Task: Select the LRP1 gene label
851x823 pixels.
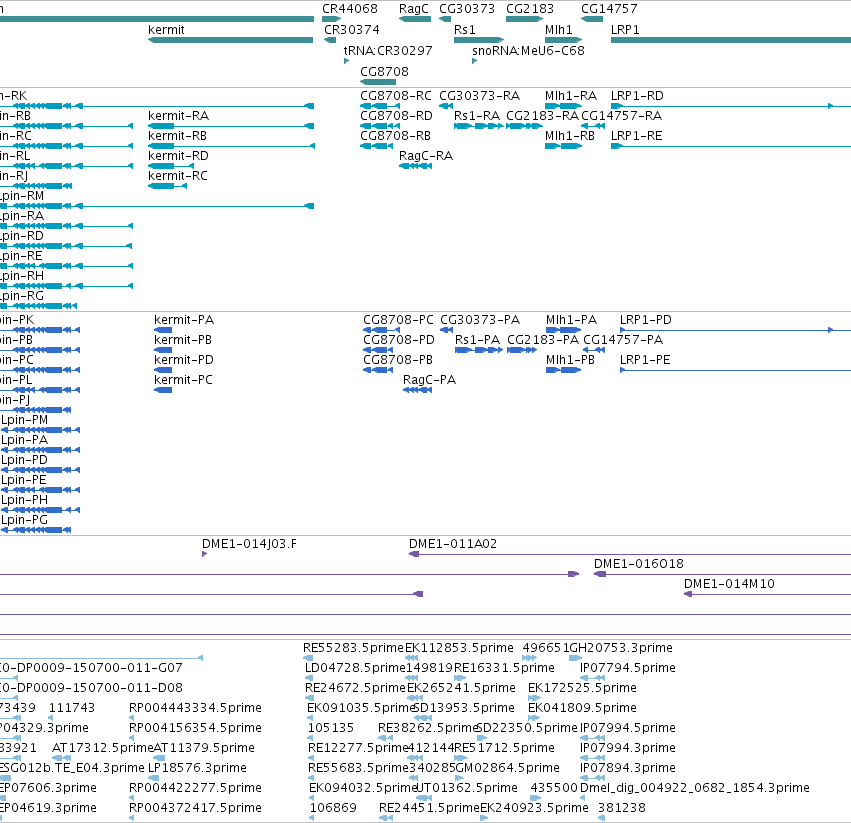Action: point(625,30)
